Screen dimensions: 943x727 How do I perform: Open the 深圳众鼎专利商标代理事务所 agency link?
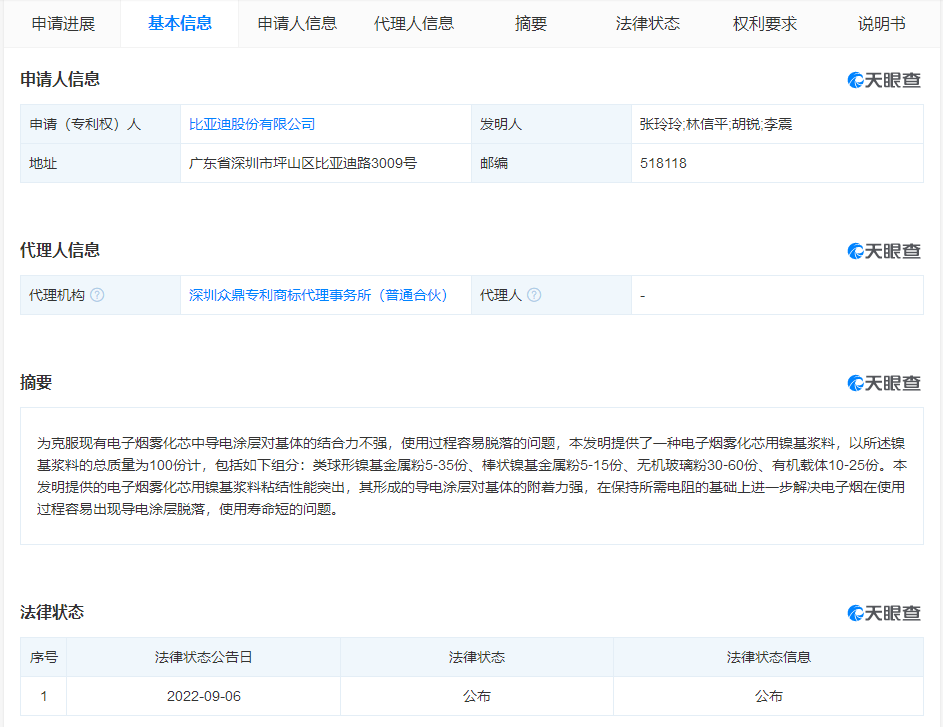tap(318, 295)
